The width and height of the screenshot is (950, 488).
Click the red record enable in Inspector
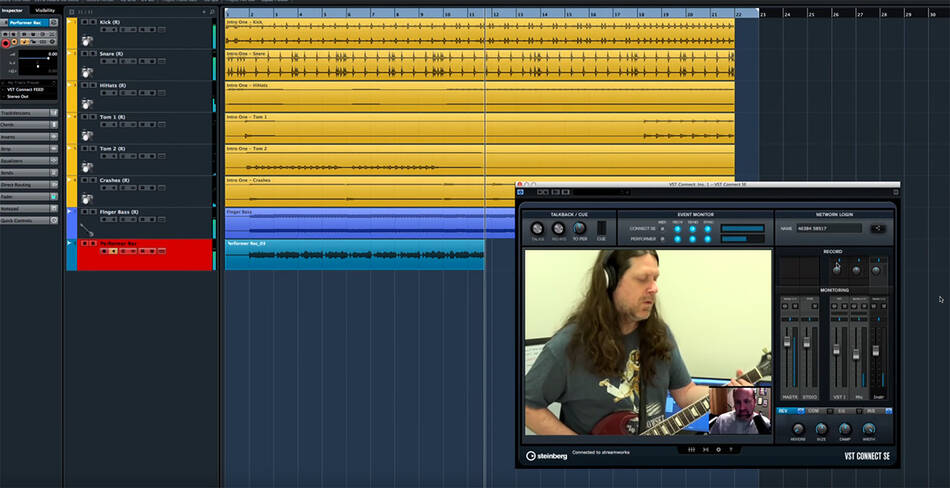click(x=6, y=43)
